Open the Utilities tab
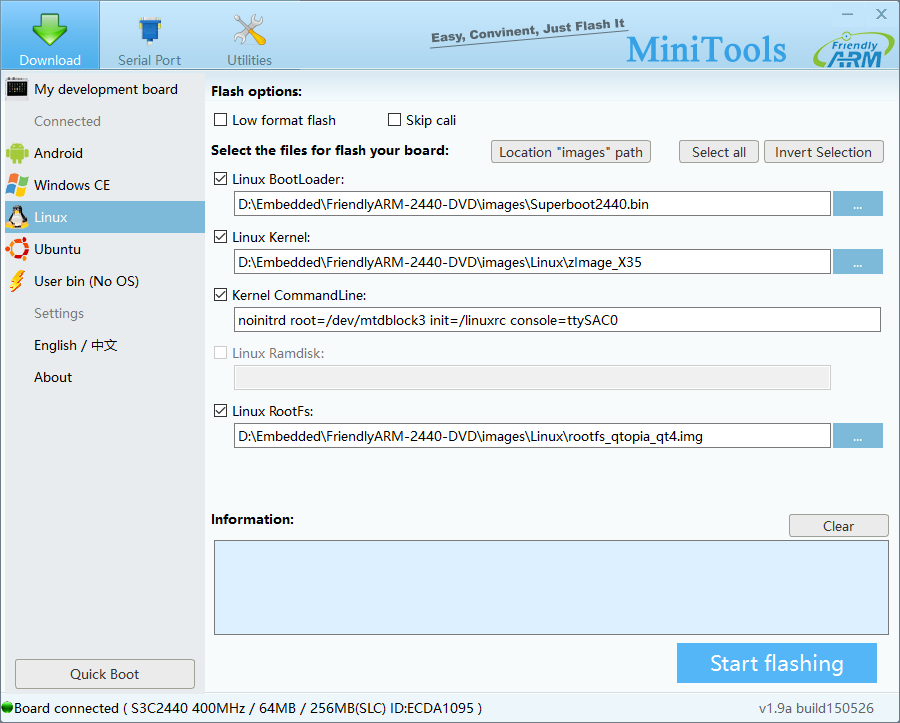Screen dimensions: 900x723 (x=249, y=35)
